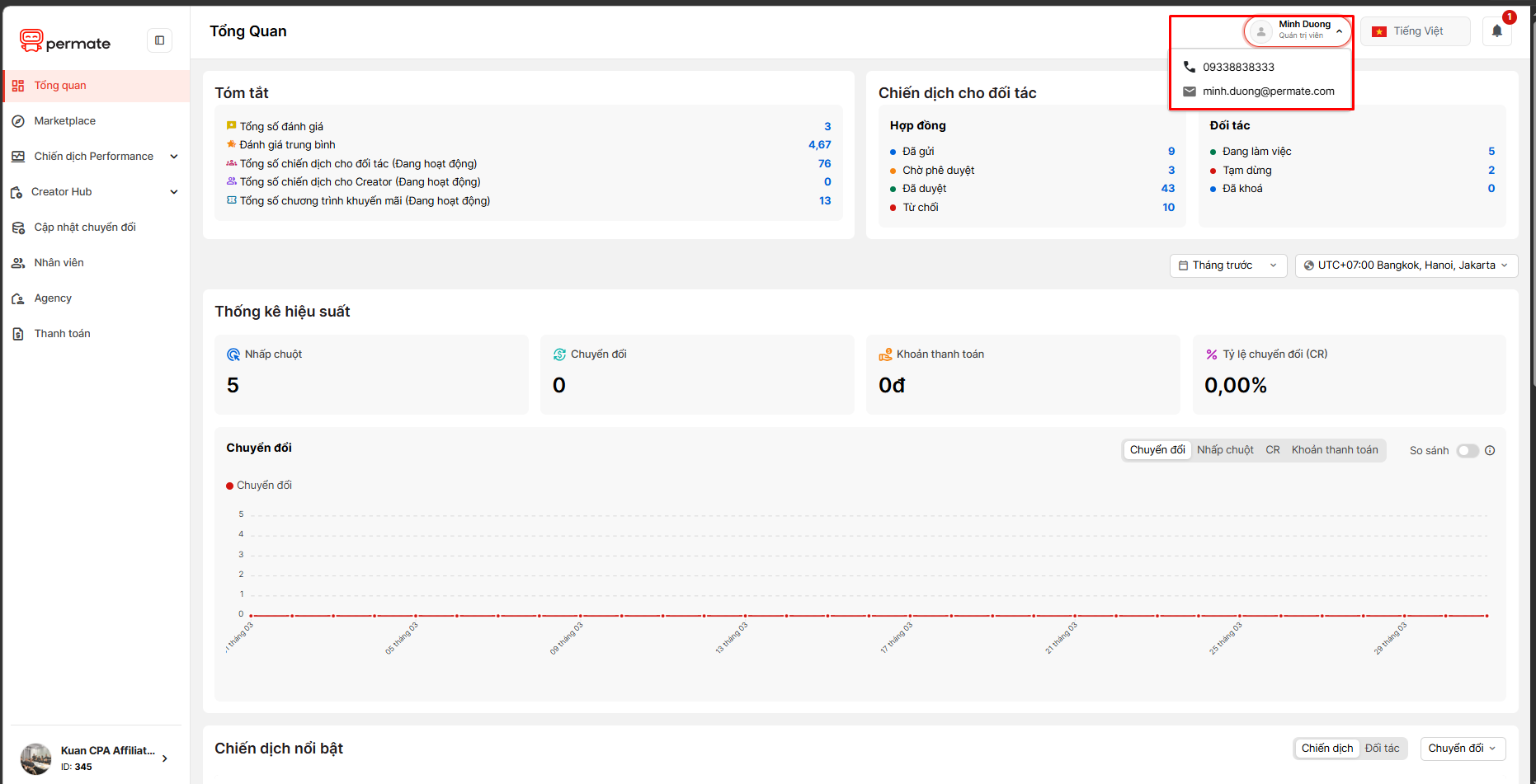
Task: Click the Nhân viên people icon
Action: [x=18, y=263]
